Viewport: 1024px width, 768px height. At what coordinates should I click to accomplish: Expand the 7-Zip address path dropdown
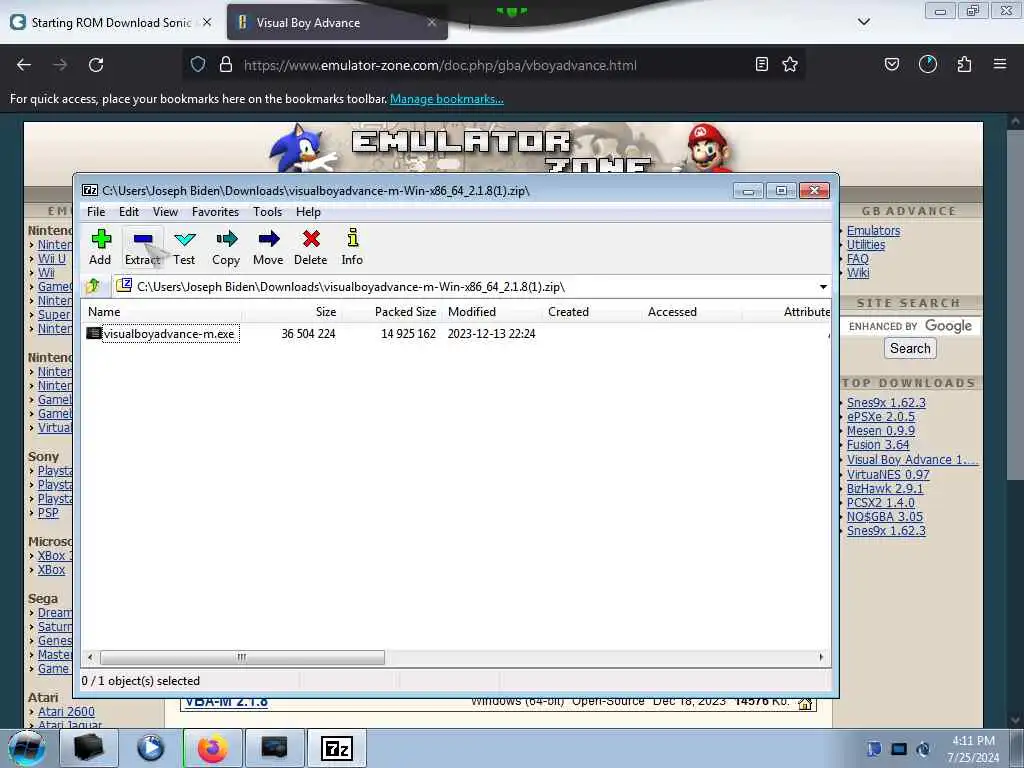point(823,287)
